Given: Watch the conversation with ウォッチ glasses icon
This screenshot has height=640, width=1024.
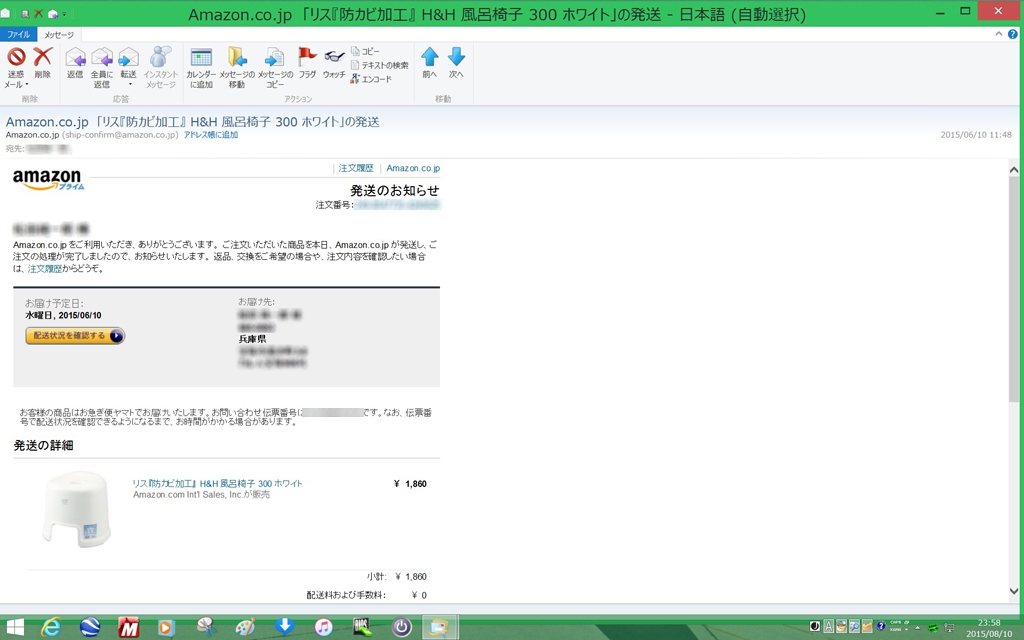Looking at the screenshot, I should pos(334,63).
